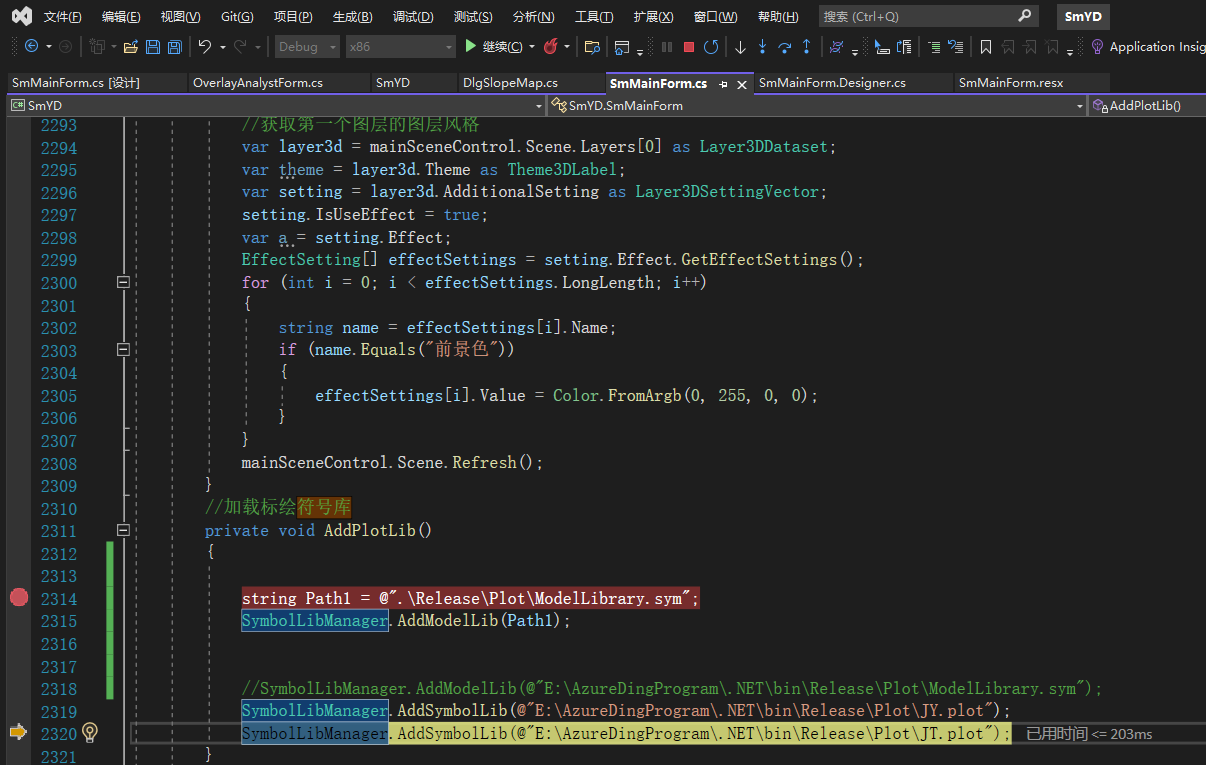The height and width of the screenshot is (765, 1206).
Task: Click the Save All icon
Action: (x=174, y=47)
